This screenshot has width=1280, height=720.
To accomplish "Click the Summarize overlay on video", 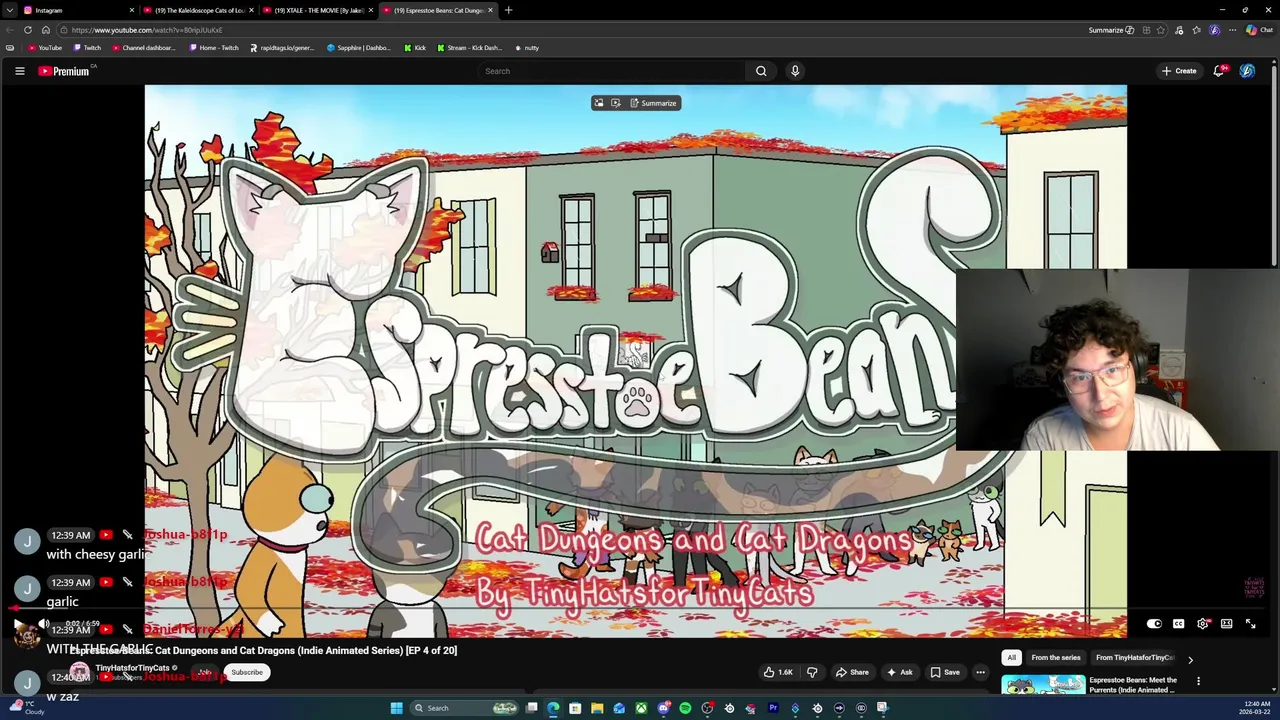I will point(653,103).
